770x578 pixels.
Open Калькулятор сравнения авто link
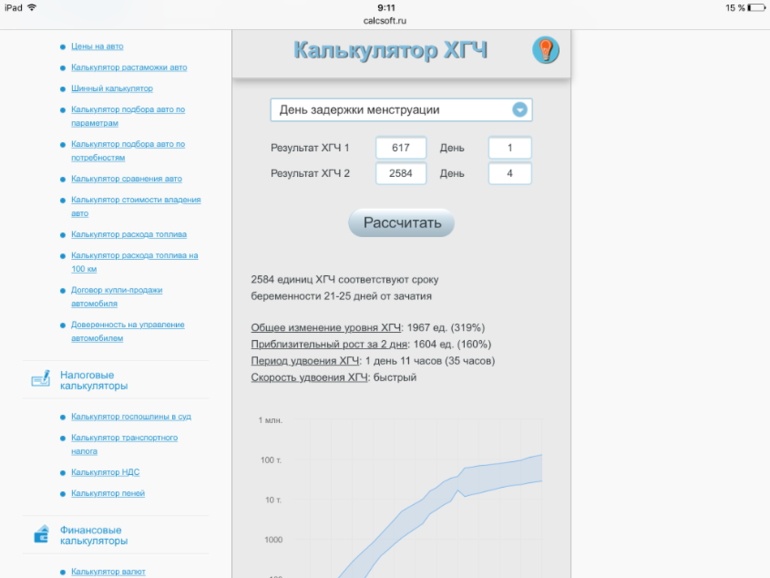click(126, 179)
